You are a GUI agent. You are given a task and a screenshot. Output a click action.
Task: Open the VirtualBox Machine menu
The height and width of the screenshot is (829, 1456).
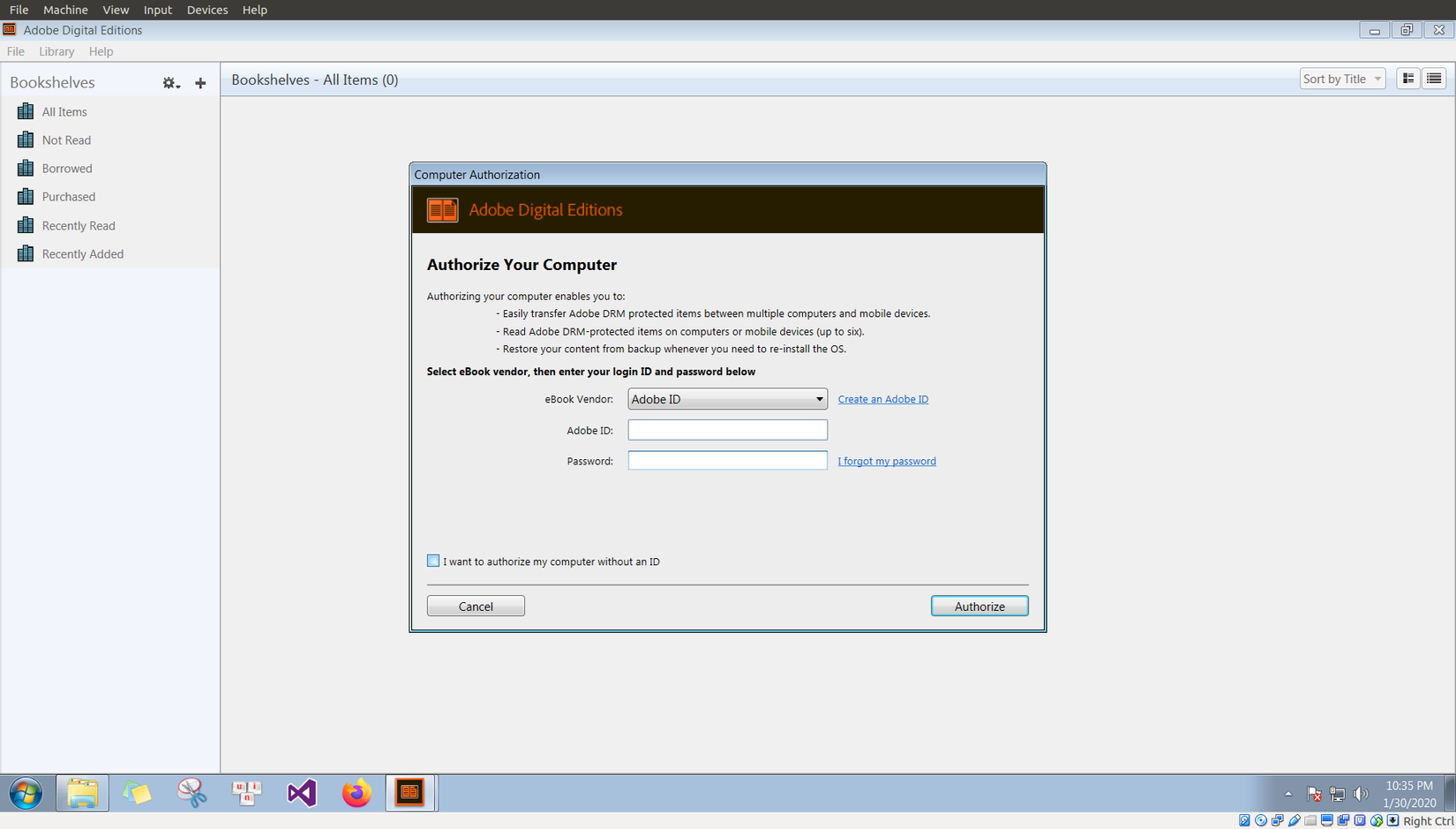(x=65, y=10)
